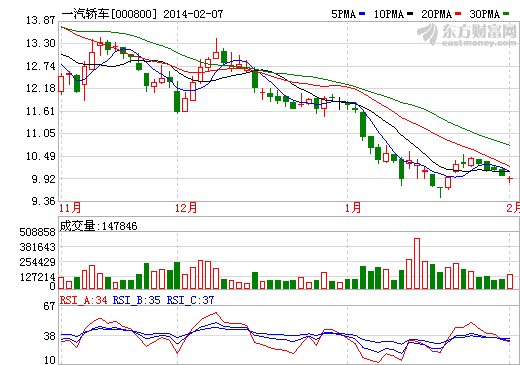Click the 12.74 price axis label
This screenshot has width=520, height=365.
(x=41, y=66)
